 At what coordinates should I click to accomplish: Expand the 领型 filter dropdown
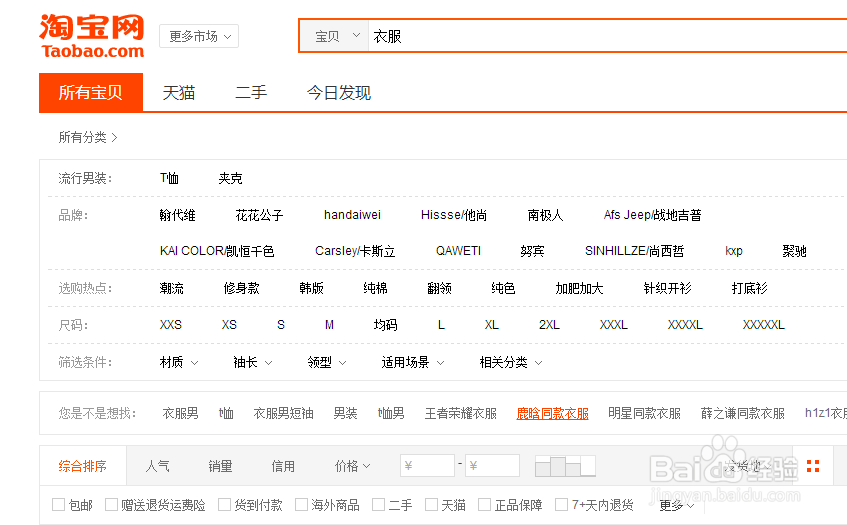coord(327,362)
